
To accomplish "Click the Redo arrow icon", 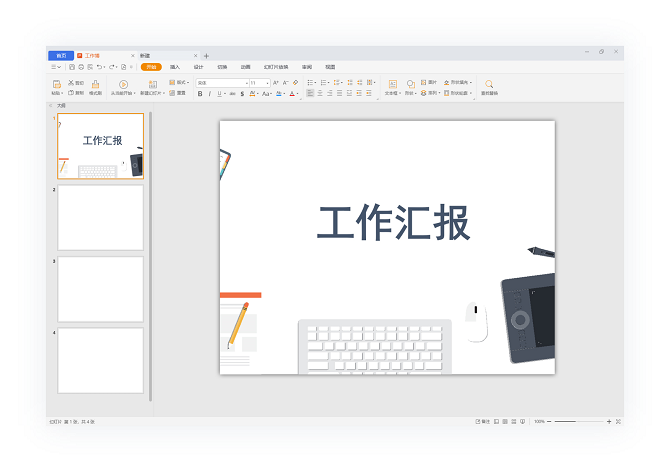I will click(x=112, y=67).
